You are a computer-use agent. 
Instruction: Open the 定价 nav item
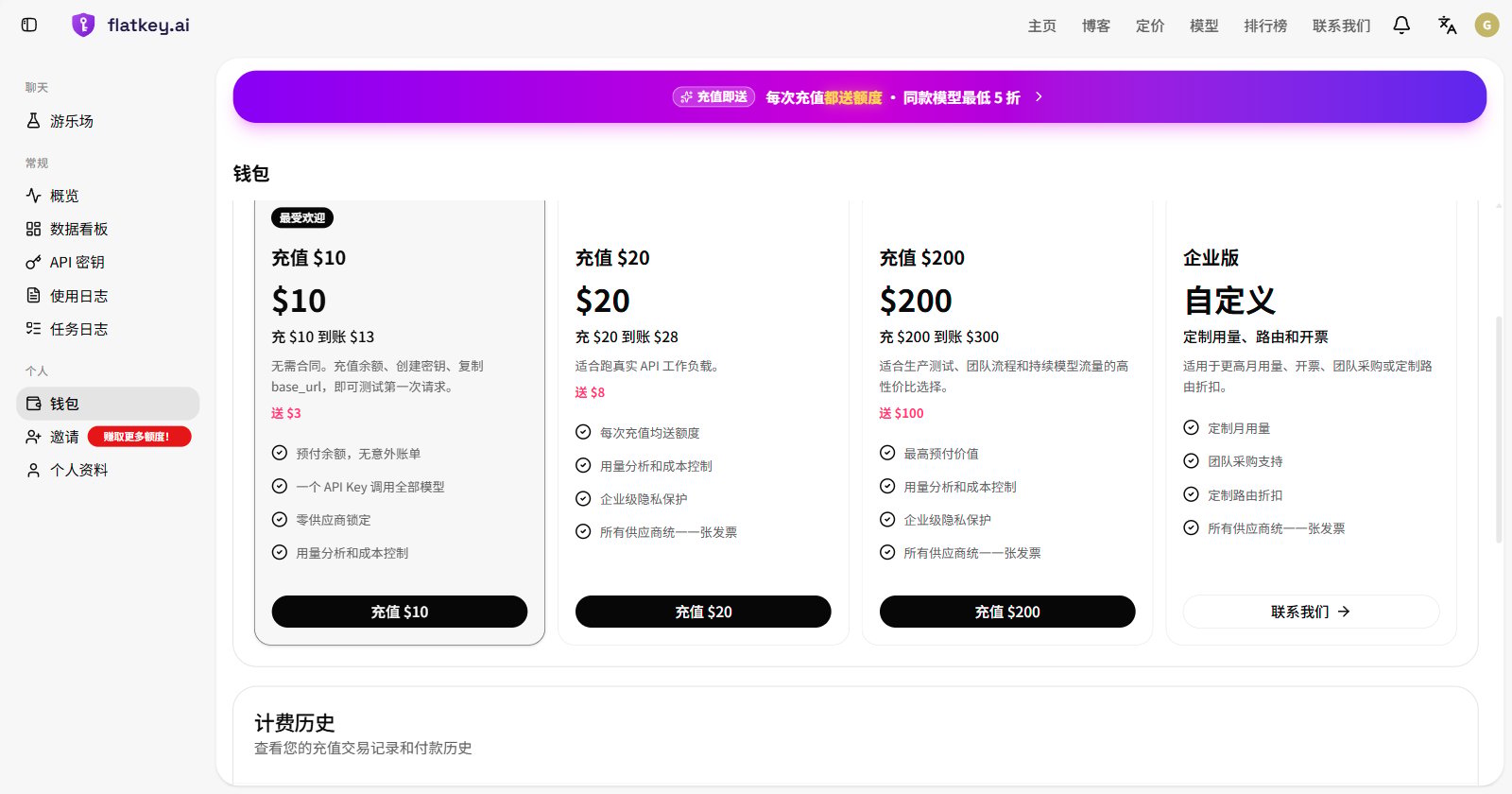(x=1150, y=26)
